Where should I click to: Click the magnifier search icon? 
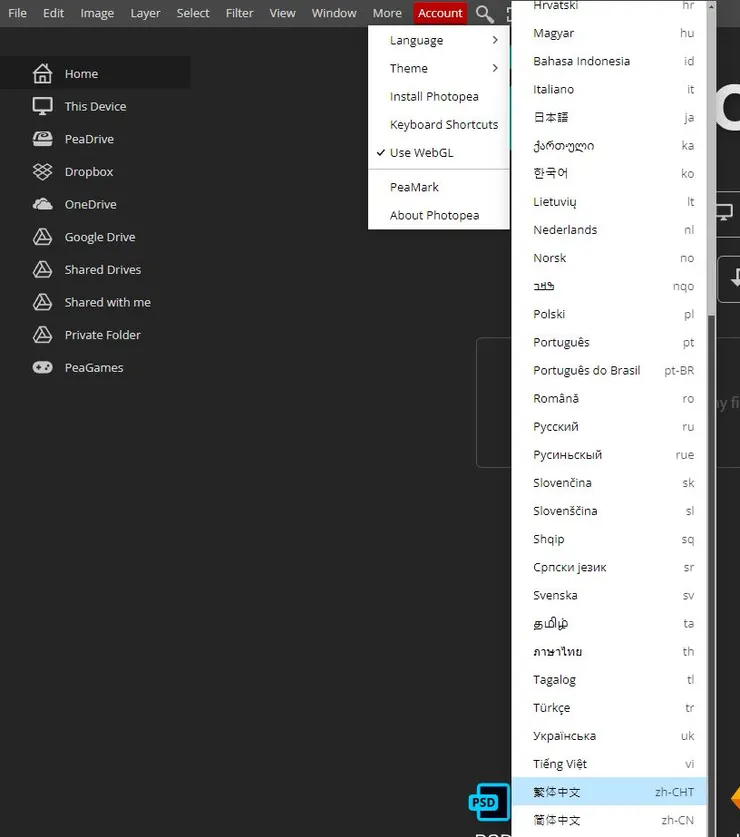(x=485, y=13)
